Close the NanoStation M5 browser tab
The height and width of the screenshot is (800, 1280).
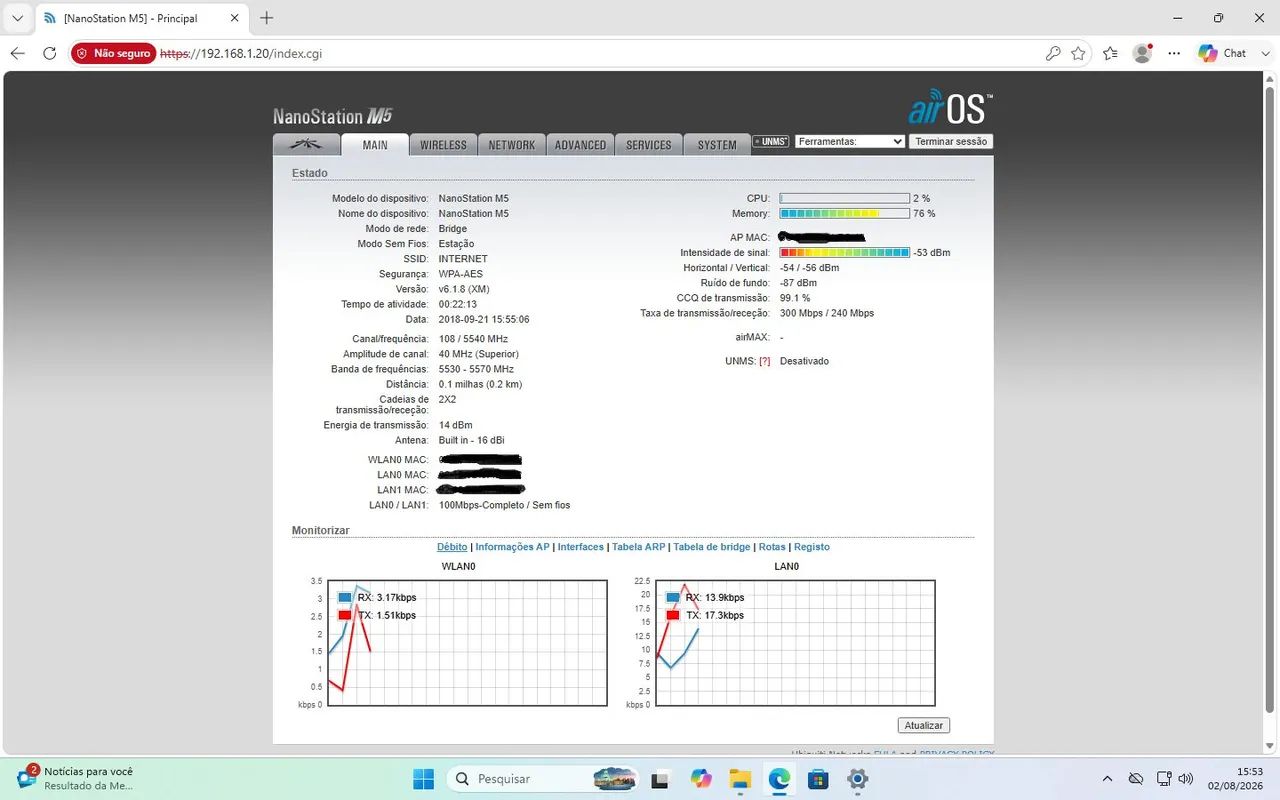coord(236,18)
